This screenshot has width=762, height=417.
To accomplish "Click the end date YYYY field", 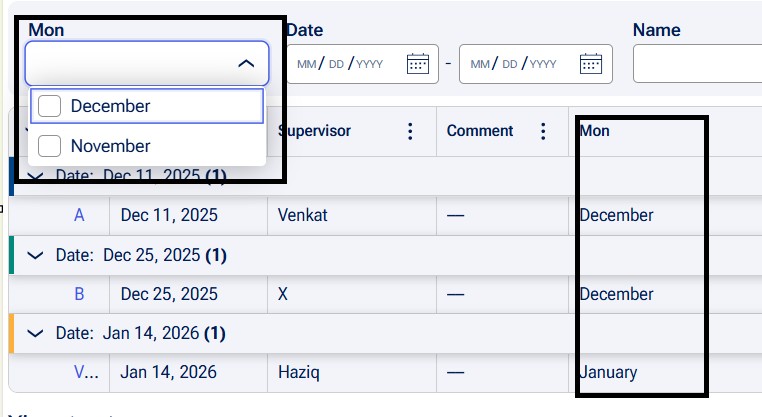I will click(x=543, y=64).
